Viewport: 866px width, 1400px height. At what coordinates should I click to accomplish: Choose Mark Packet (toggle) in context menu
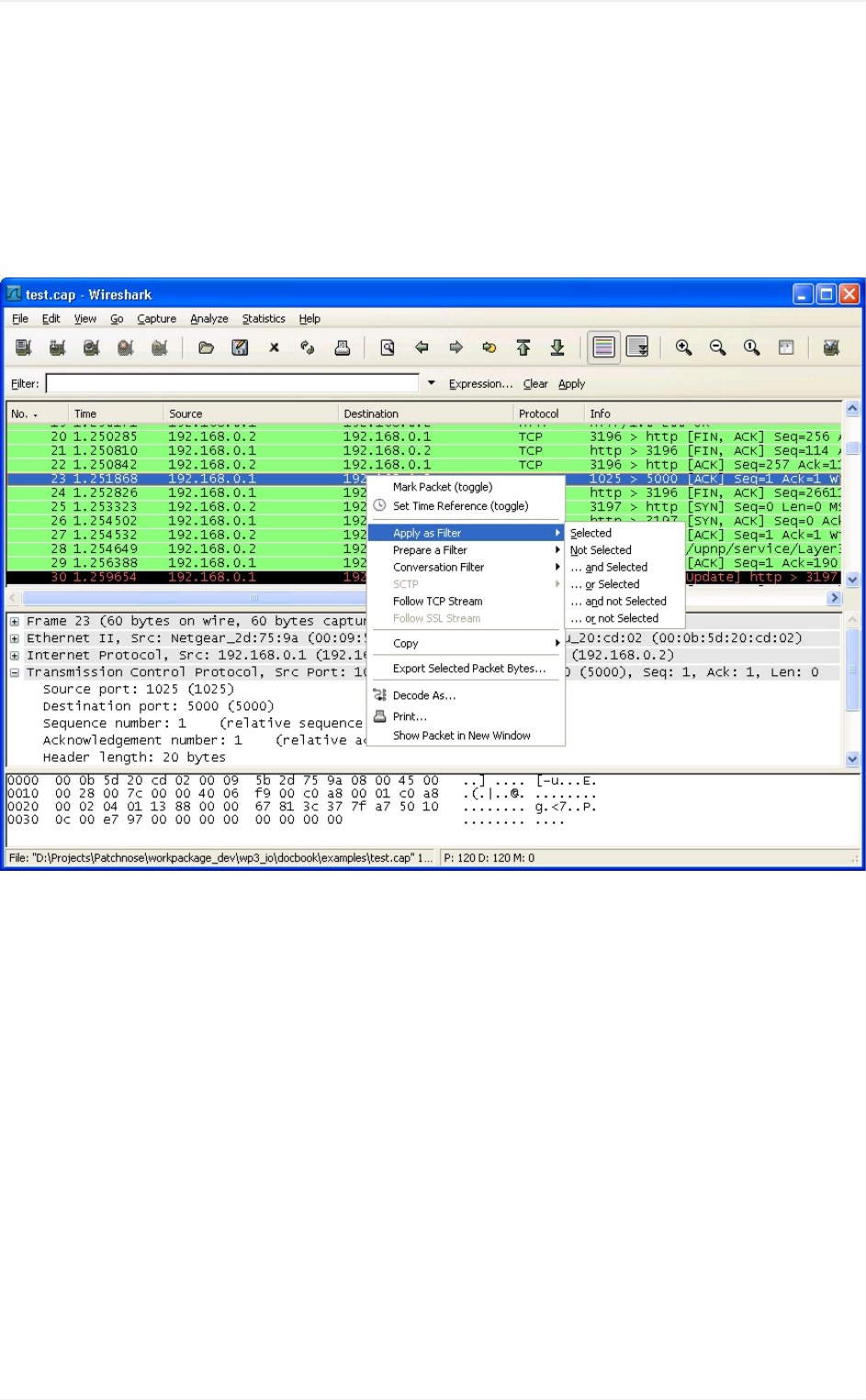(466, 487)
